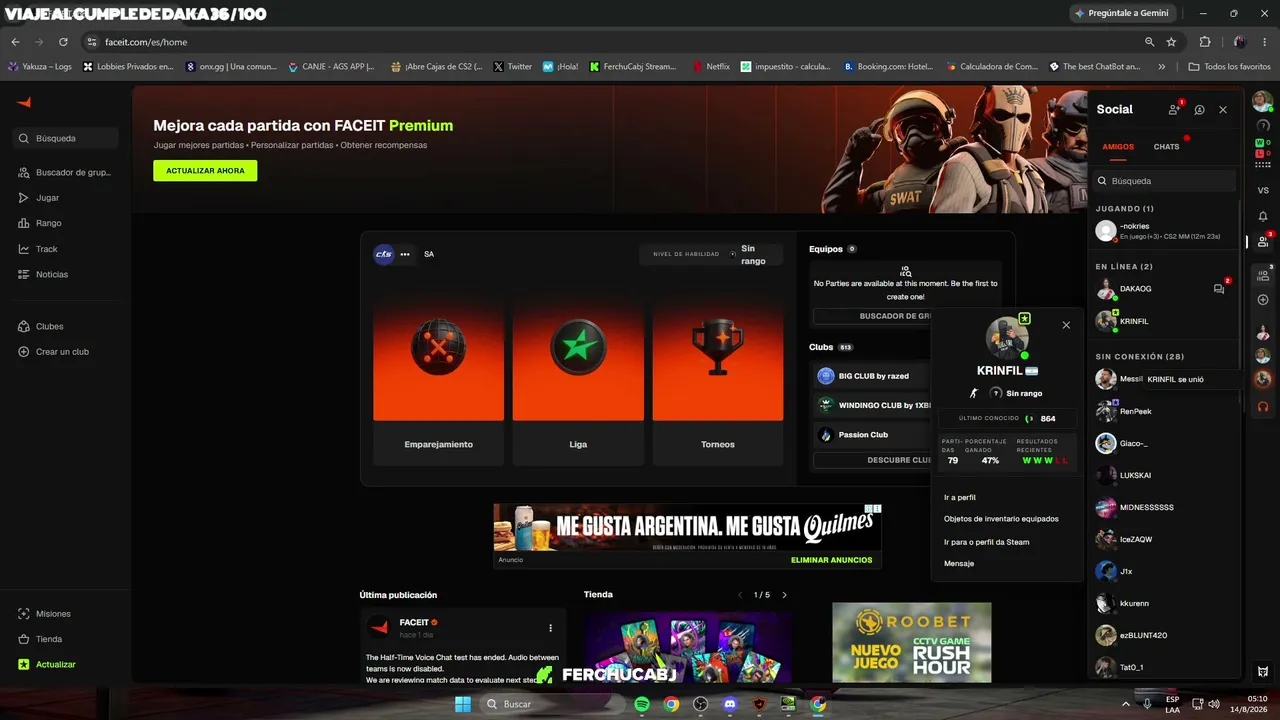Open the Torneos card
1280x720 pixels.
coord(718,380)
